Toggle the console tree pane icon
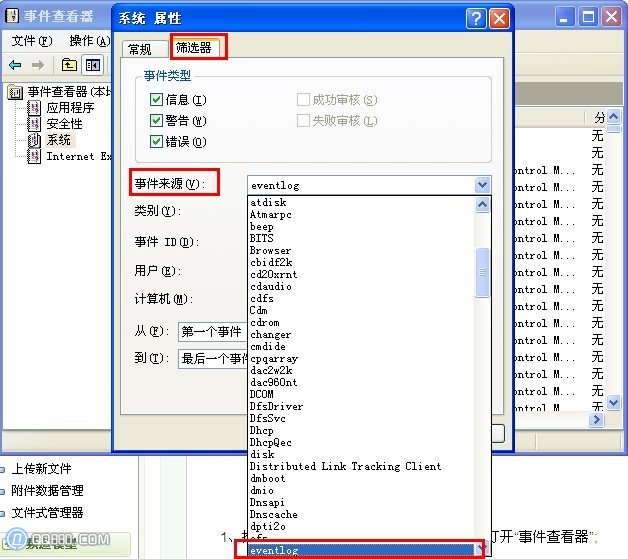The image size is (628, 559). click(x=93, y=64)
